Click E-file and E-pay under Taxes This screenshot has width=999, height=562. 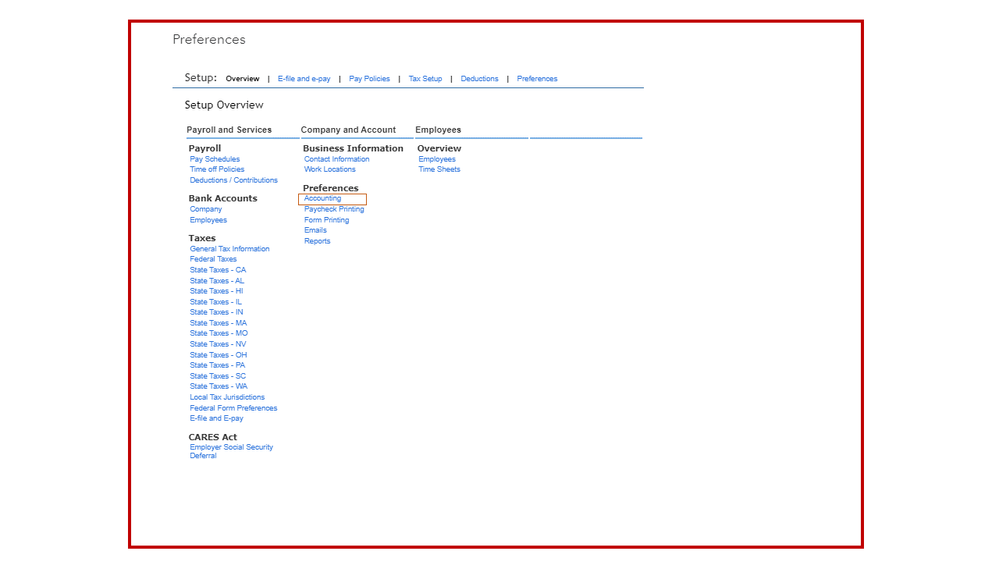pyautogui.click(x=216, y=419)
